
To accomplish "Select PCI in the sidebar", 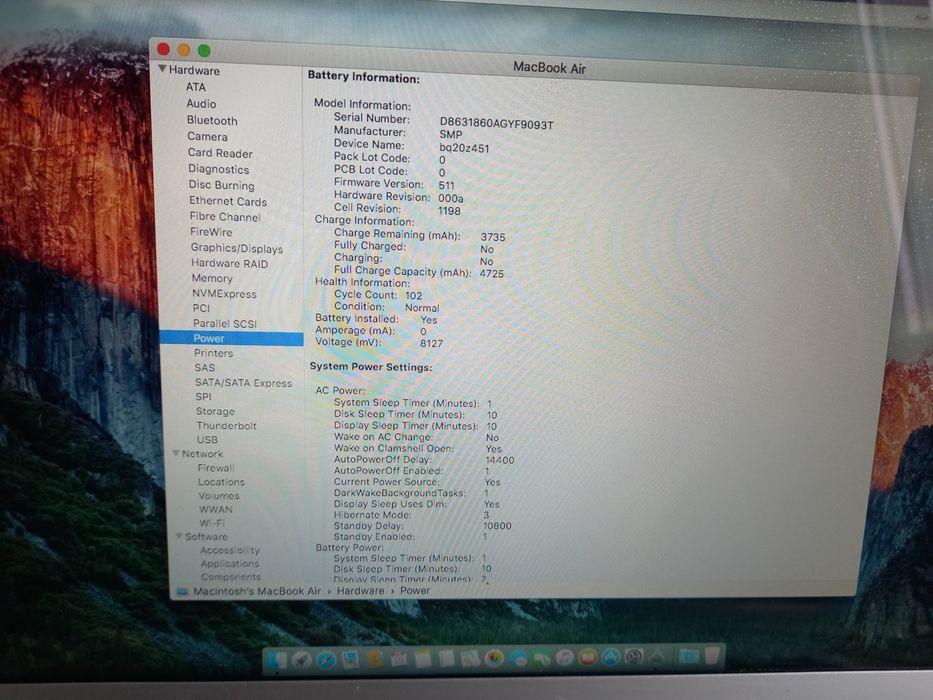I will coord(201,308).
